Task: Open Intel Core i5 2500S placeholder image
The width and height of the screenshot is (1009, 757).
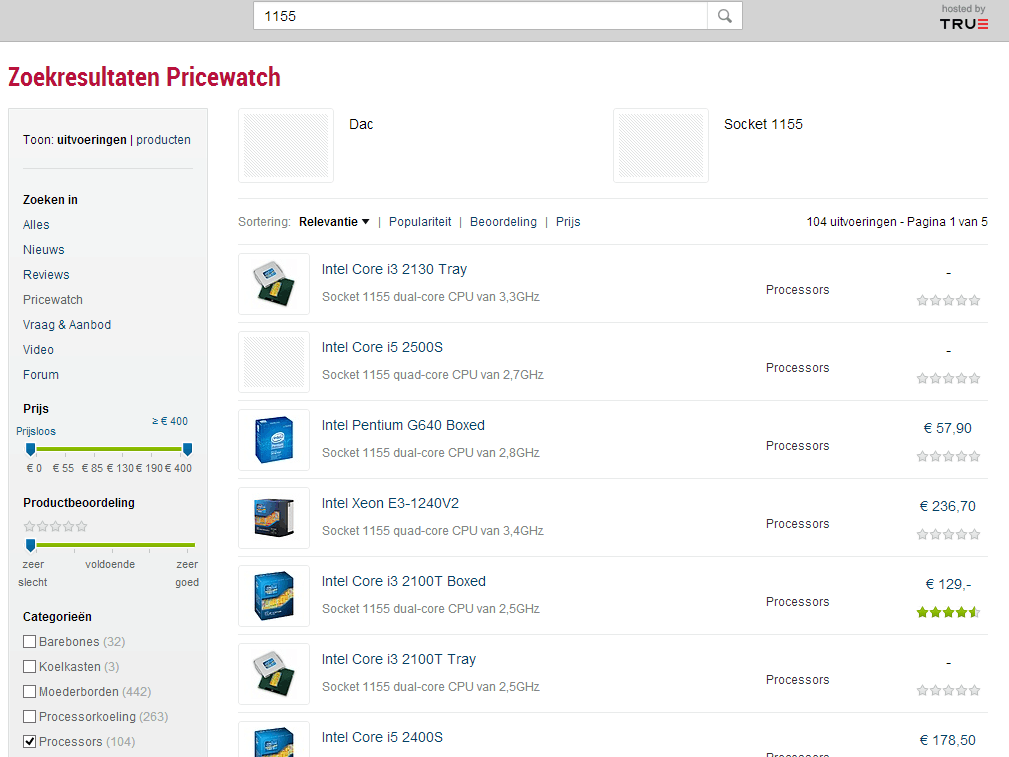Action: pos(274,362)
